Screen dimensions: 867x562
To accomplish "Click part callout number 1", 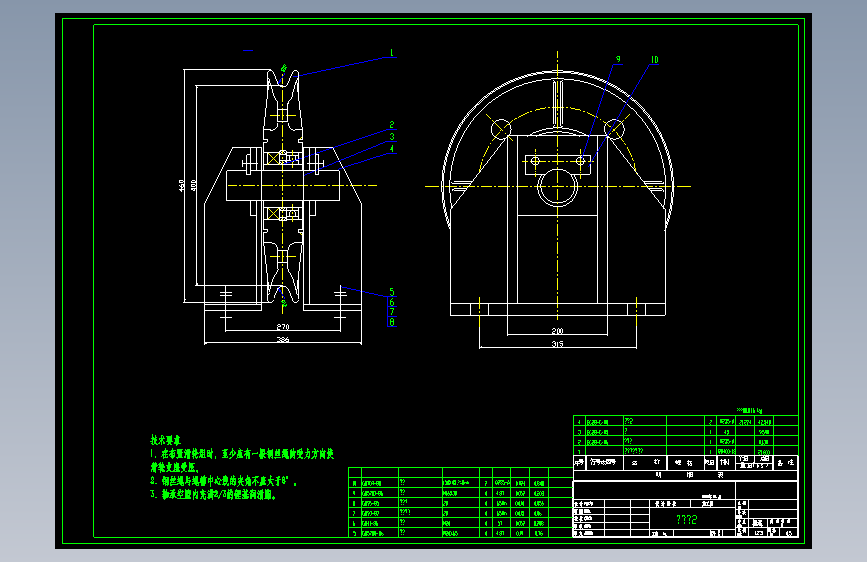I will [x=392, y=53].
